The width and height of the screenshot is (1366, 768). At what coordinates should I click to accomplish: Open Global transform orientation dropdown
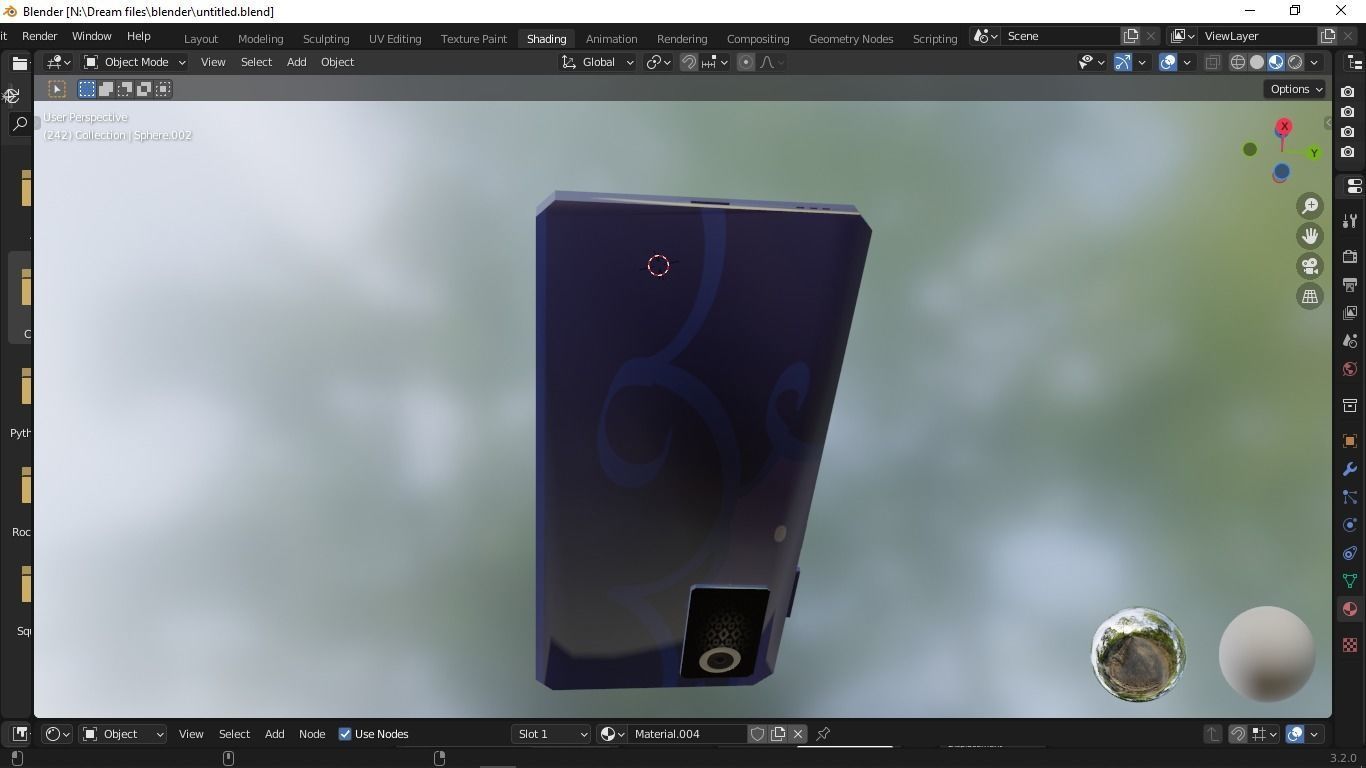(x=597, y=62)
